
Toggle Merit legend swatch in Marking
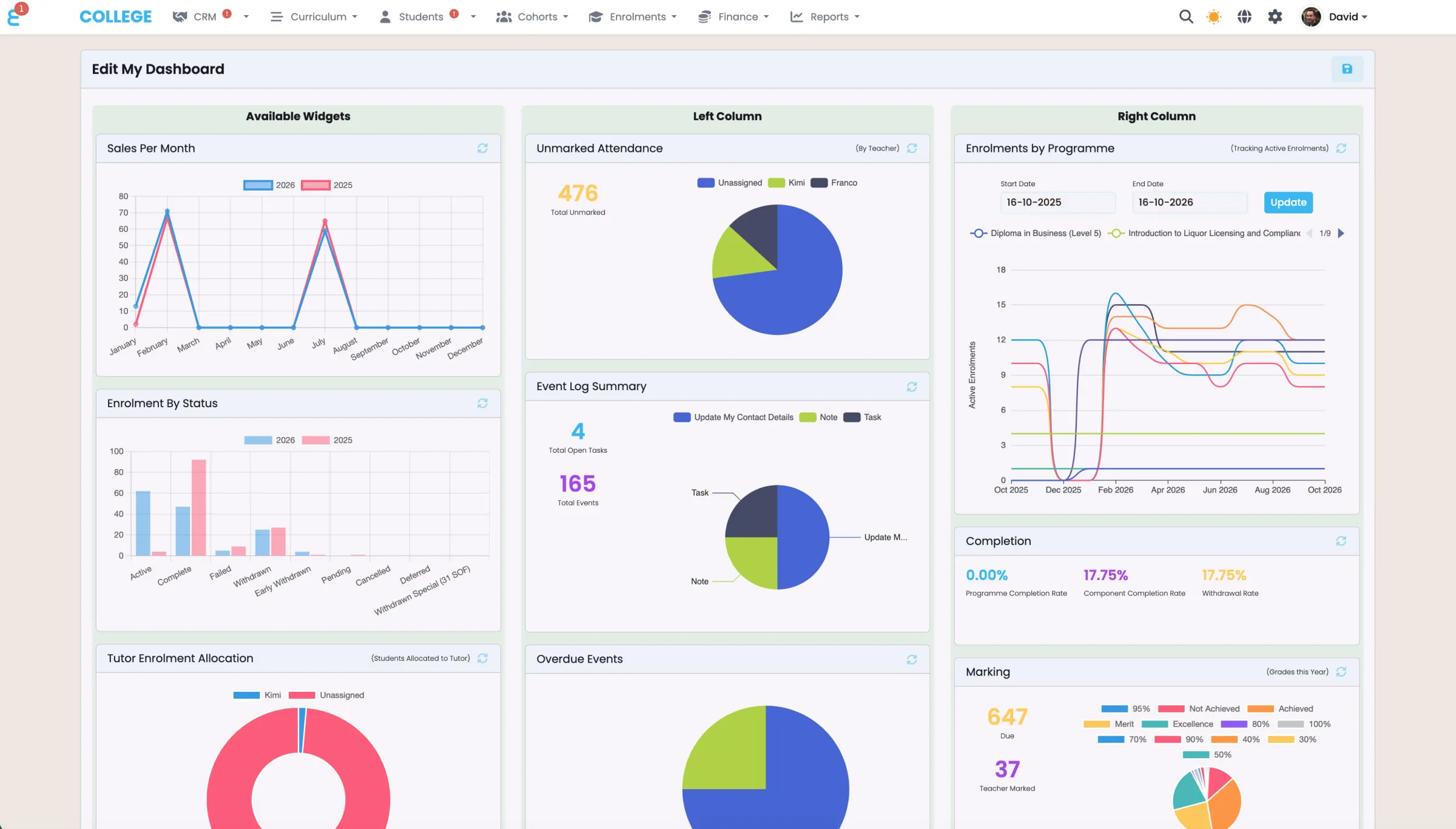coord(1096,724)
